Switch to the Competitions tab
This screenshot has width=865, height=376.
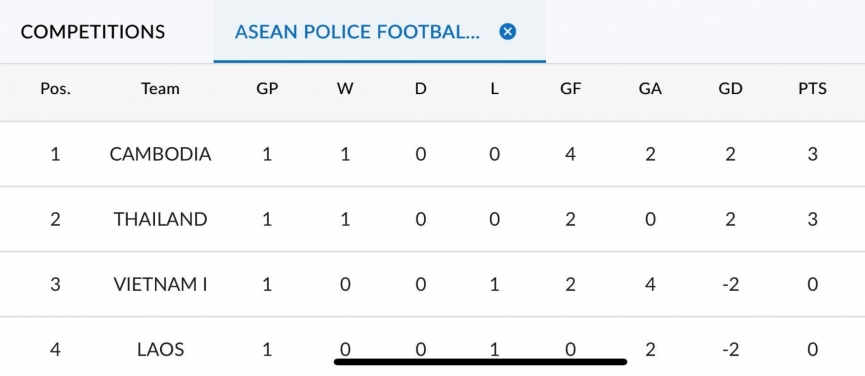coord(93,31)
